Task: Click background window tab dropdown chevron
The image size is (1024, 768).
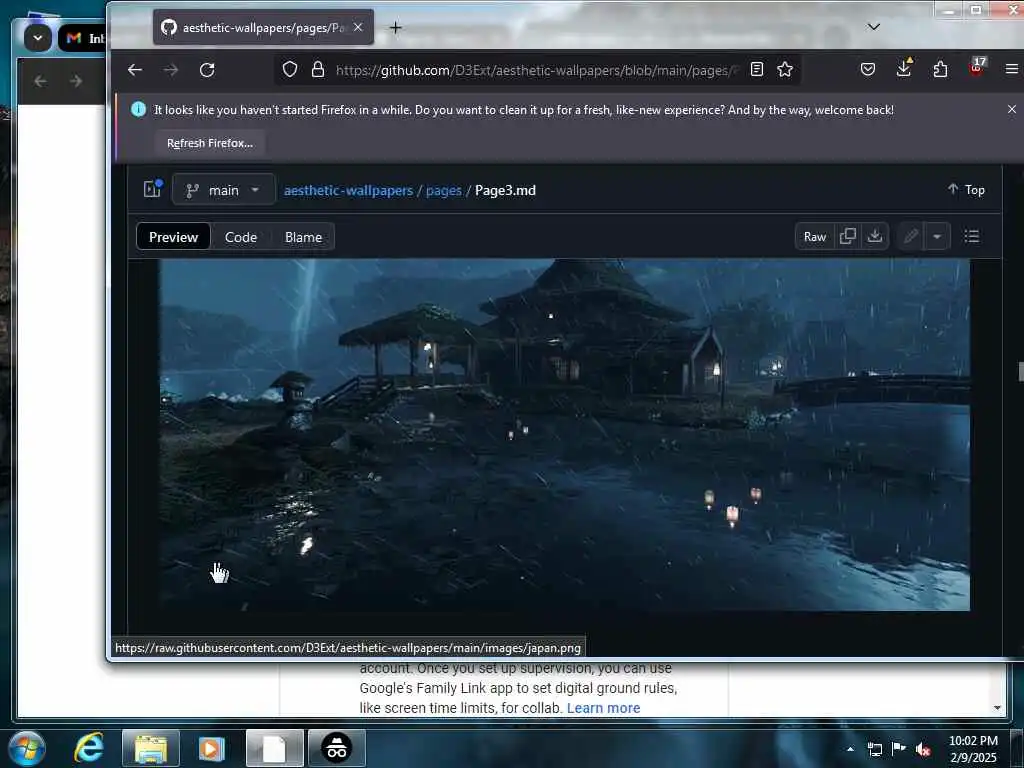Action: coord(38,38)
